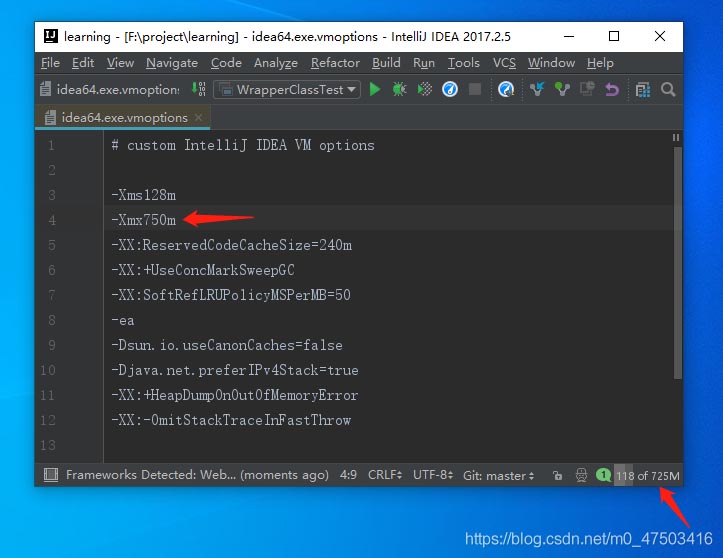Click the JRebel rocket icon after Stop
Viewport: 723px width, 558px height.
coord(506,89)
